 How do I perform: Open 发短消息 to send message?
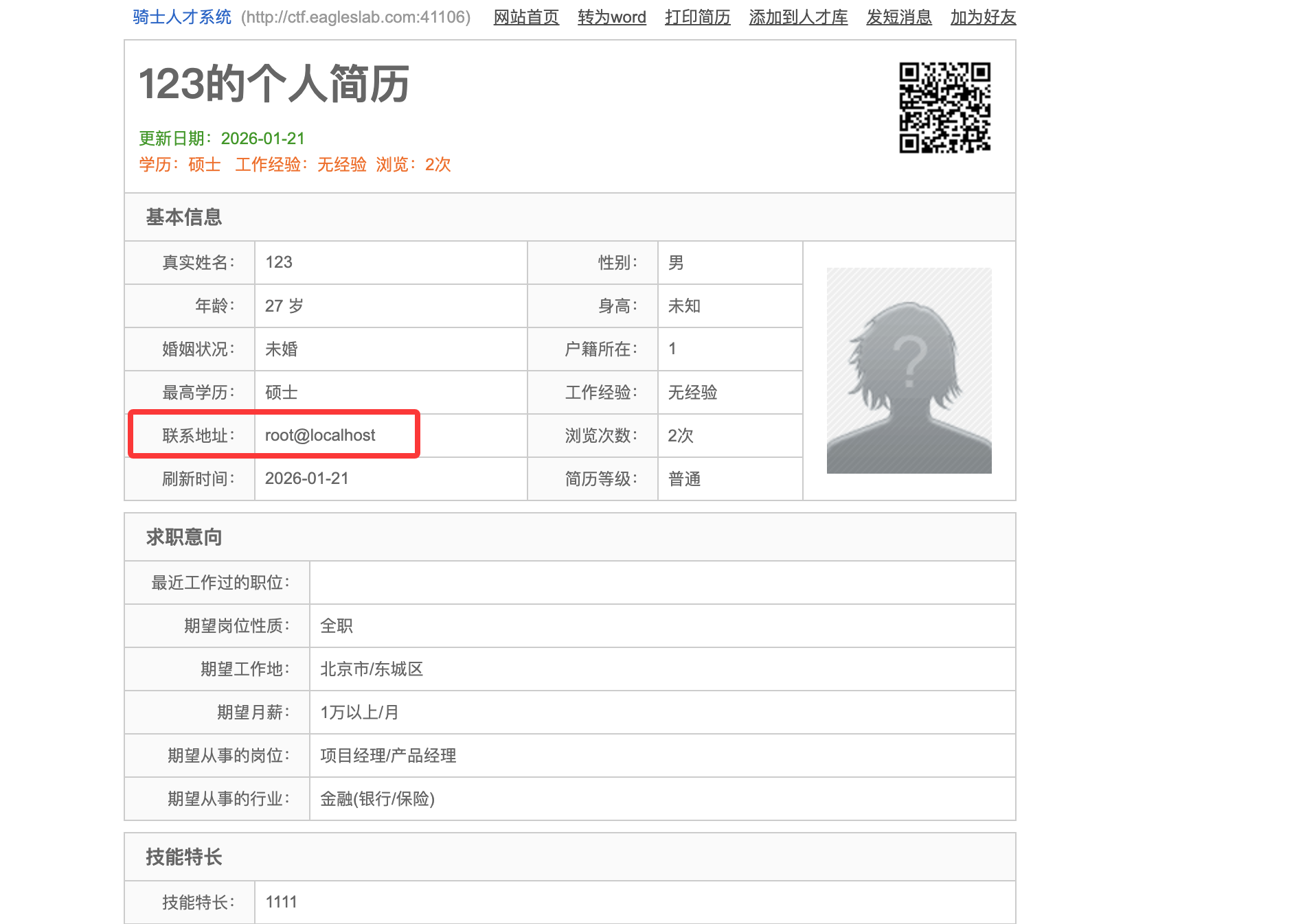pos(898,17)
